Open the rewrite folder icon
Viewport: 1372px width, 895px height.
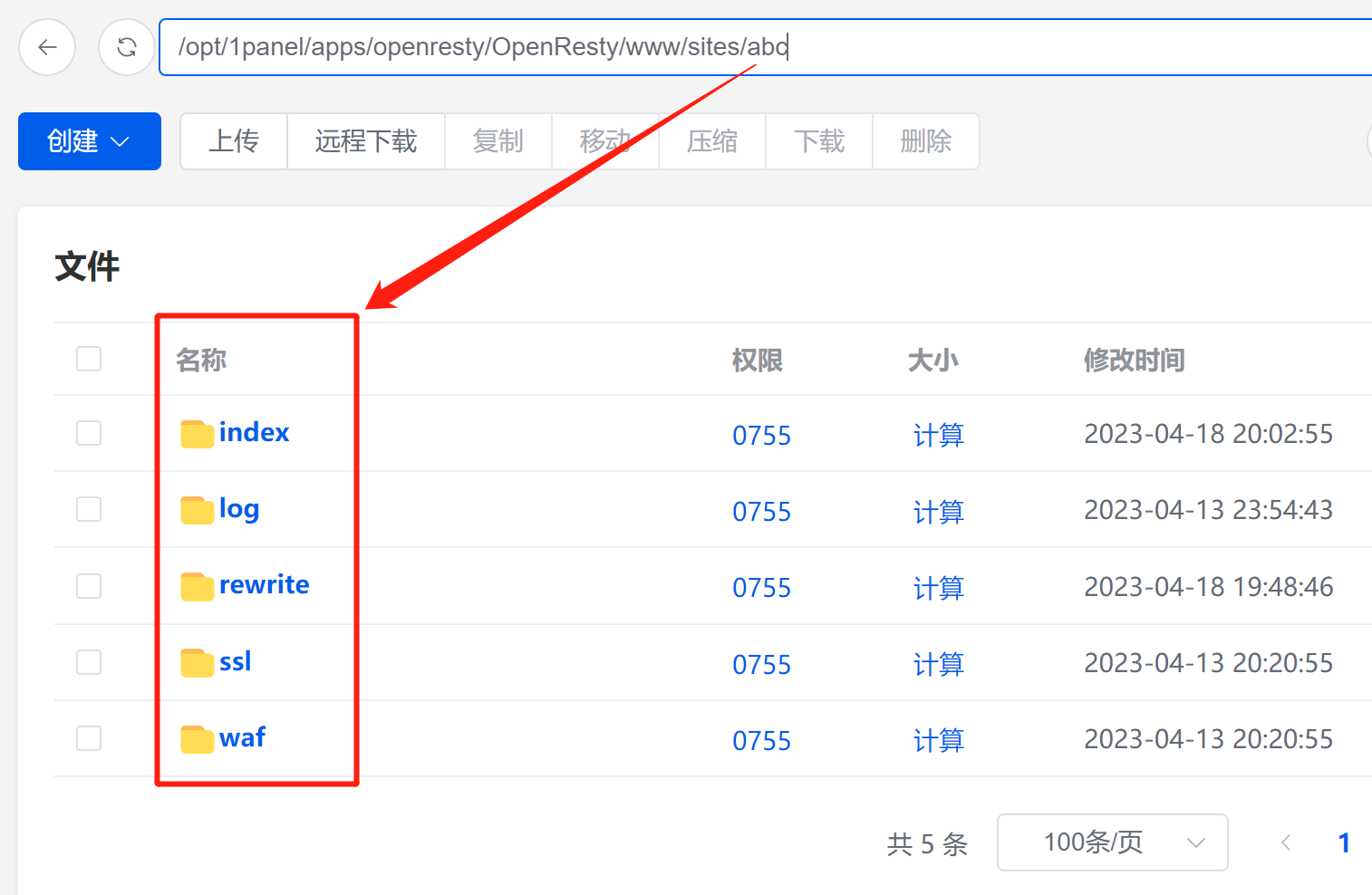[x=196, y=586]
